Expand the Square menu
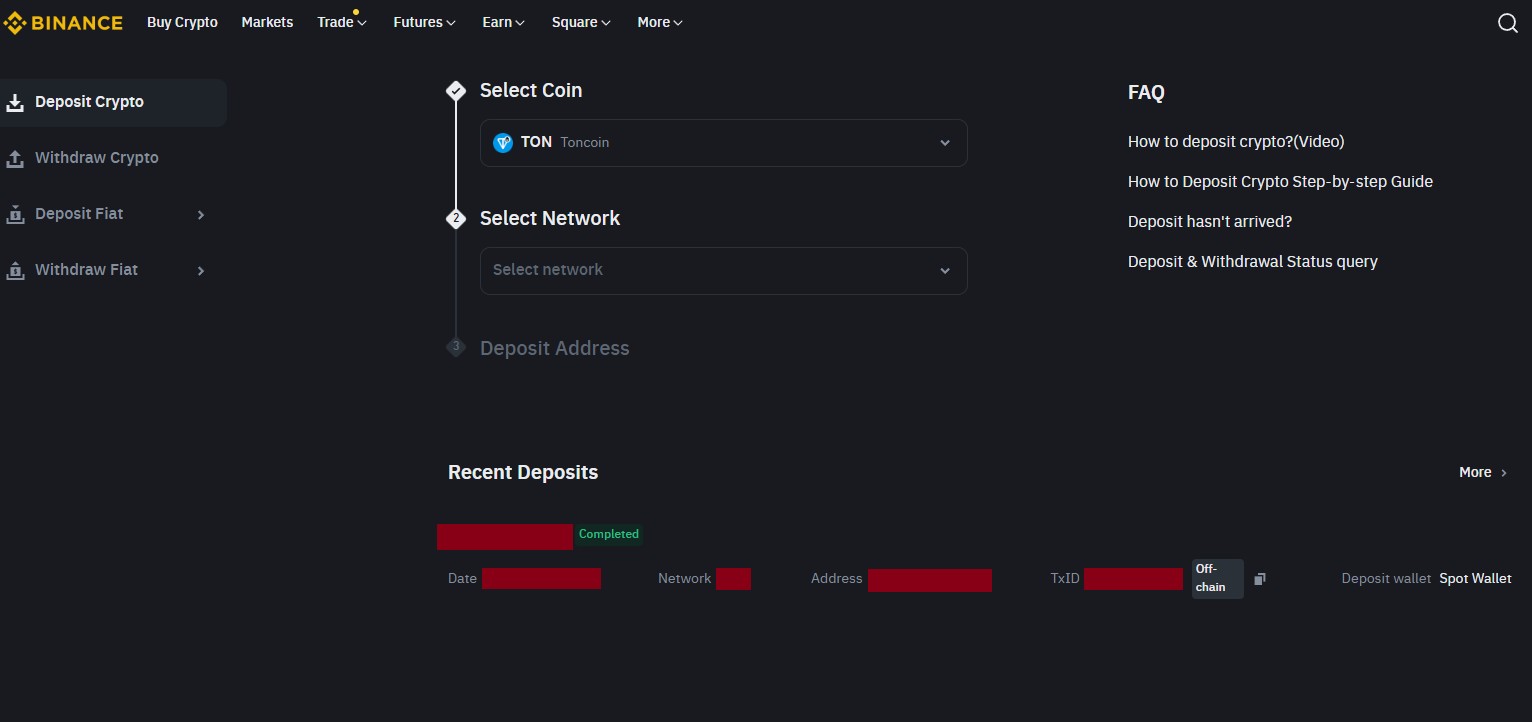Screen dimensions: 1532x722 581,22
